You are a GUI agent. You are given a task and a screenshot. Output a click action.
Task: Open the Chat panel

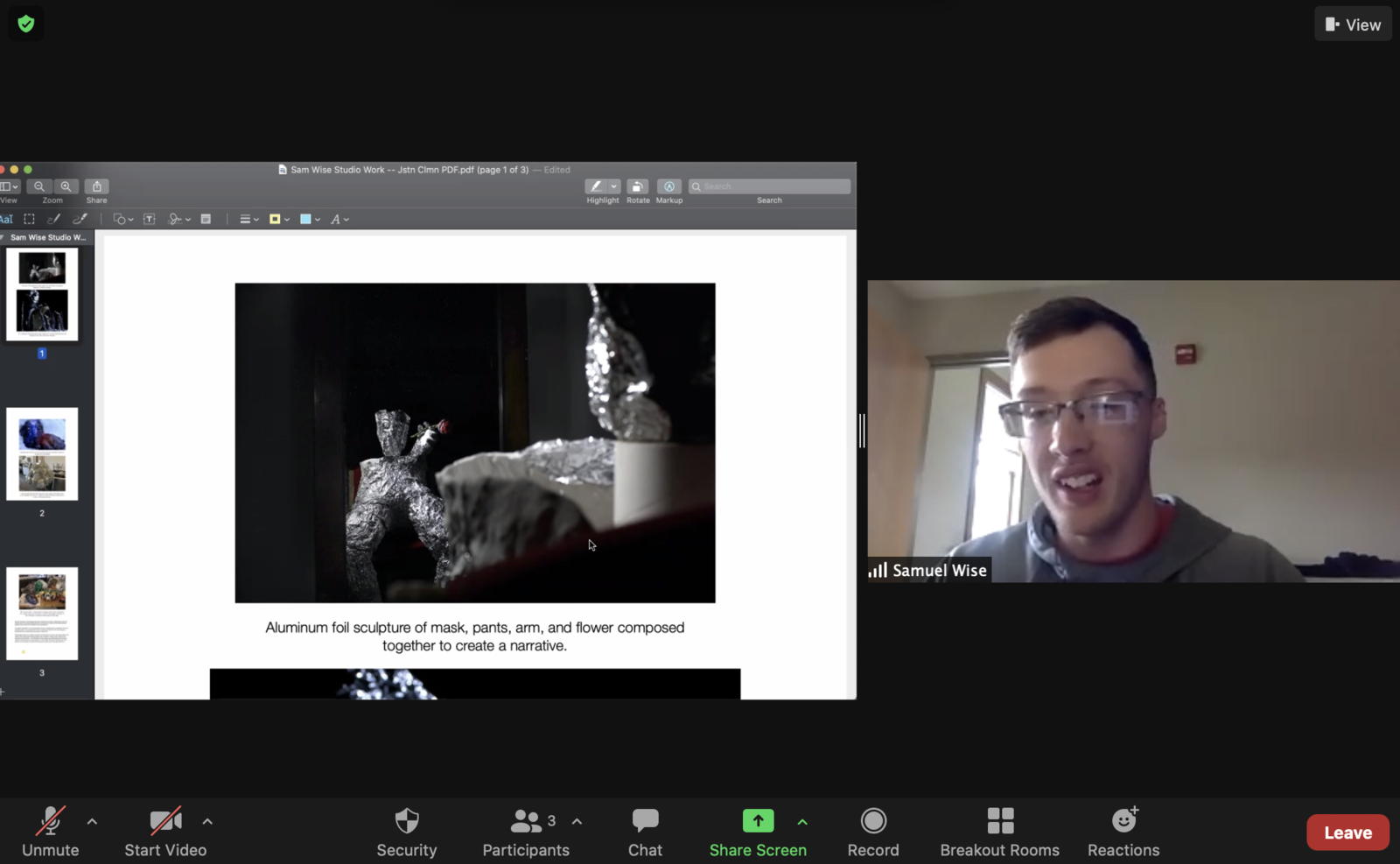(645, 832)
